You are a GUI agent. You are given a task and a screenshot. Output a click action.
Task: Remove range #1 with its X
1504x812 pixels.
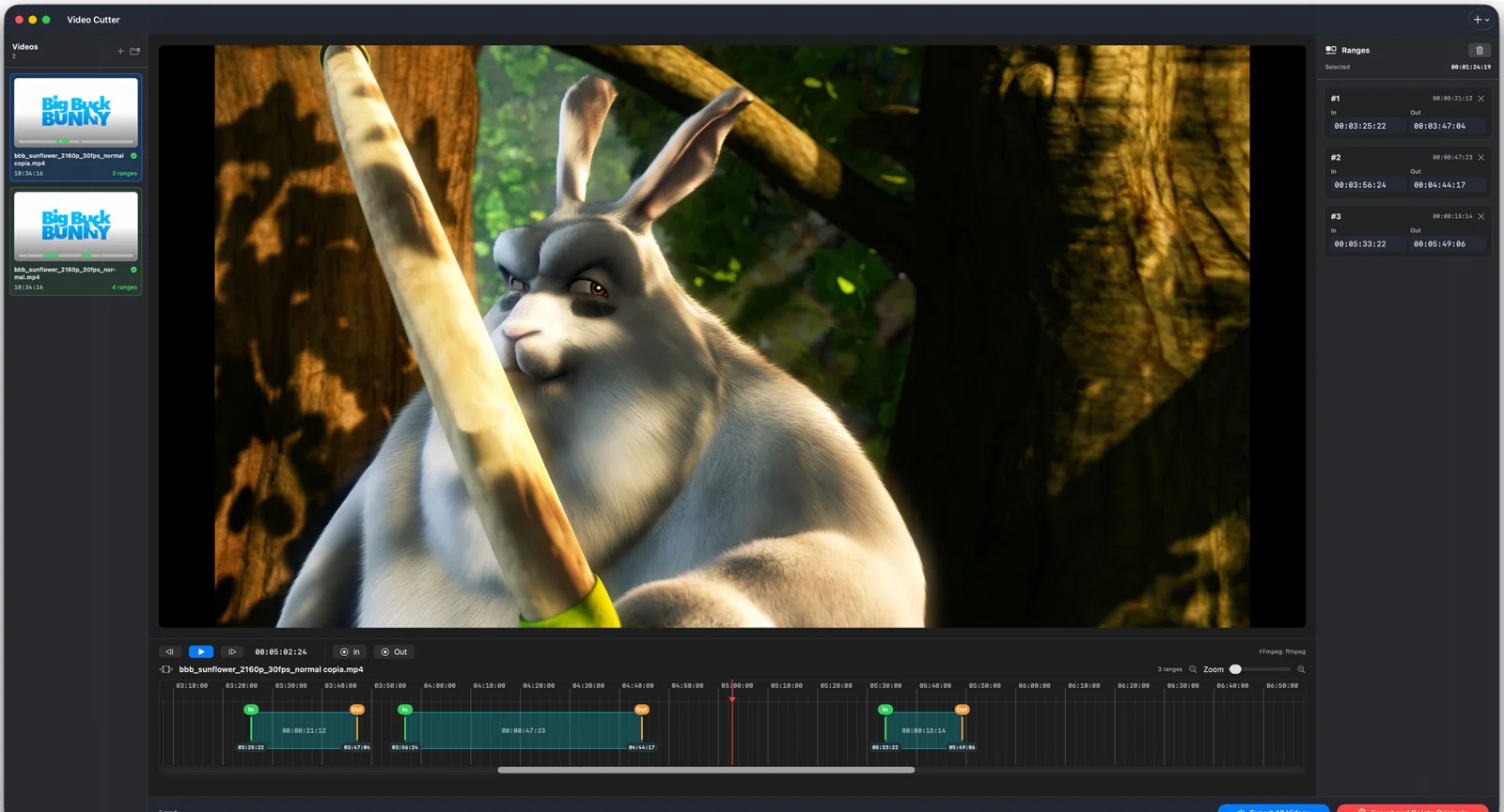coord(1481,98)
